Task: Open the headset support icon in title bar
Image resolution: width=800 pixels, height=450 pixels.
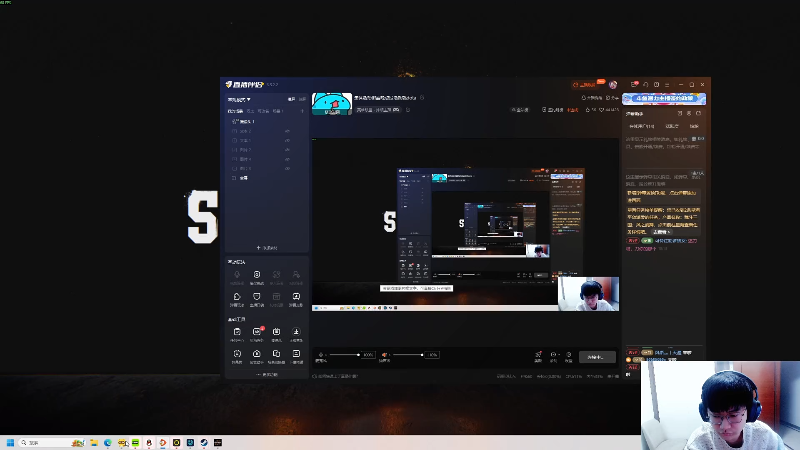Action: point(645,85)
